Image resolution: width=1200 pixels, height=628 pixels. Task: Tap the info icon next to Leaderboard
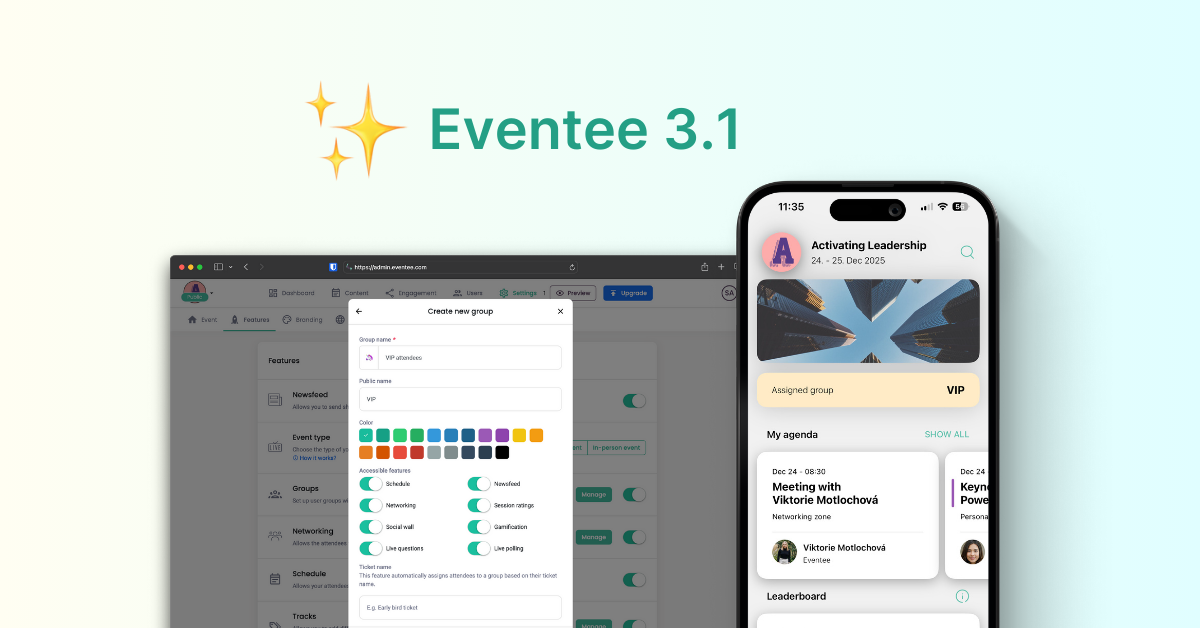[x=962, y=596]
